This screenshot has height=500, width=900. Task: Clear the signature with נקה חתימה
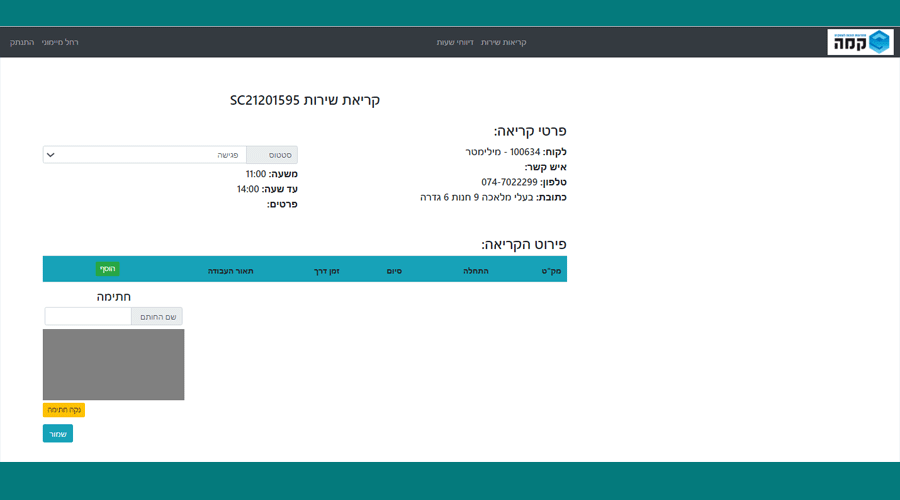[64, 410]
